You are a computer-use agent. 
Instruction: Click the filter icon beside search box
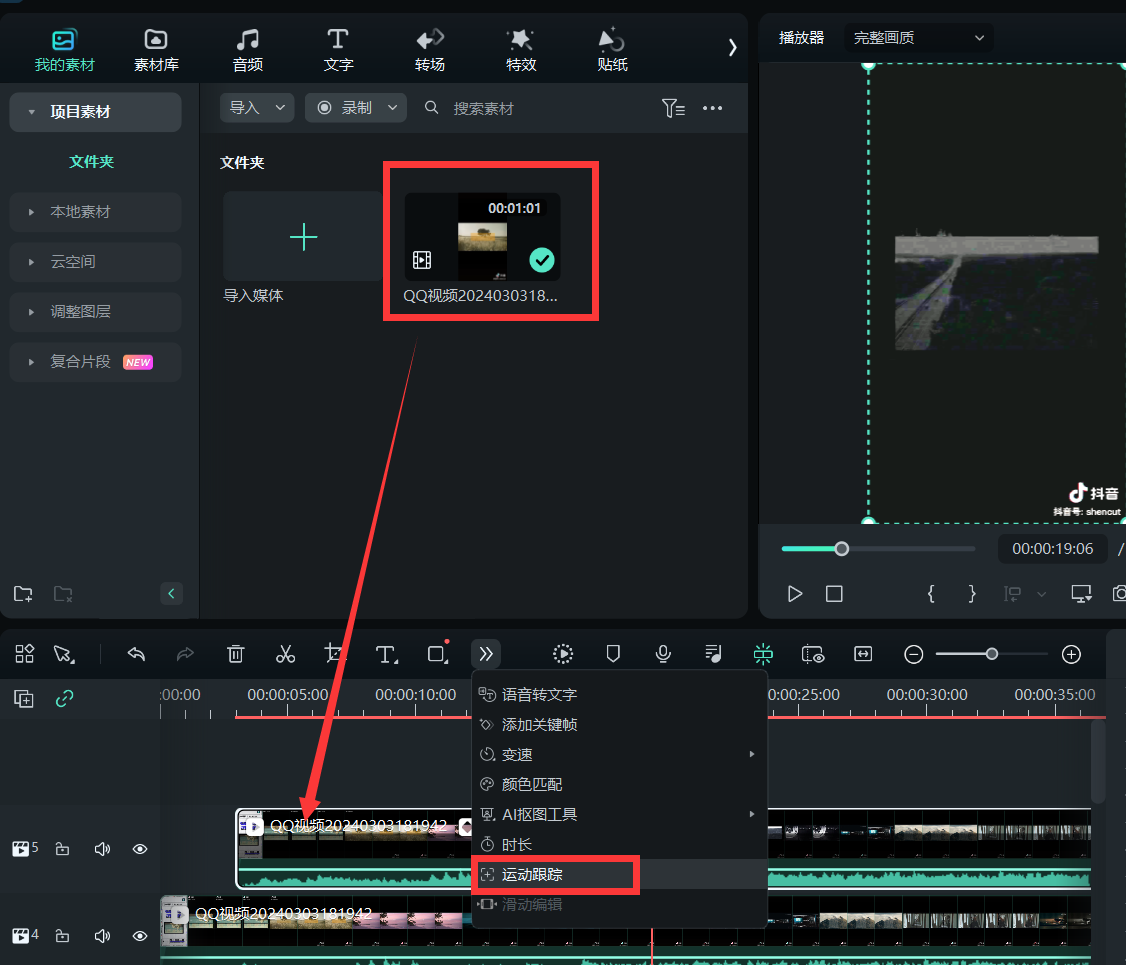[673, 108]
